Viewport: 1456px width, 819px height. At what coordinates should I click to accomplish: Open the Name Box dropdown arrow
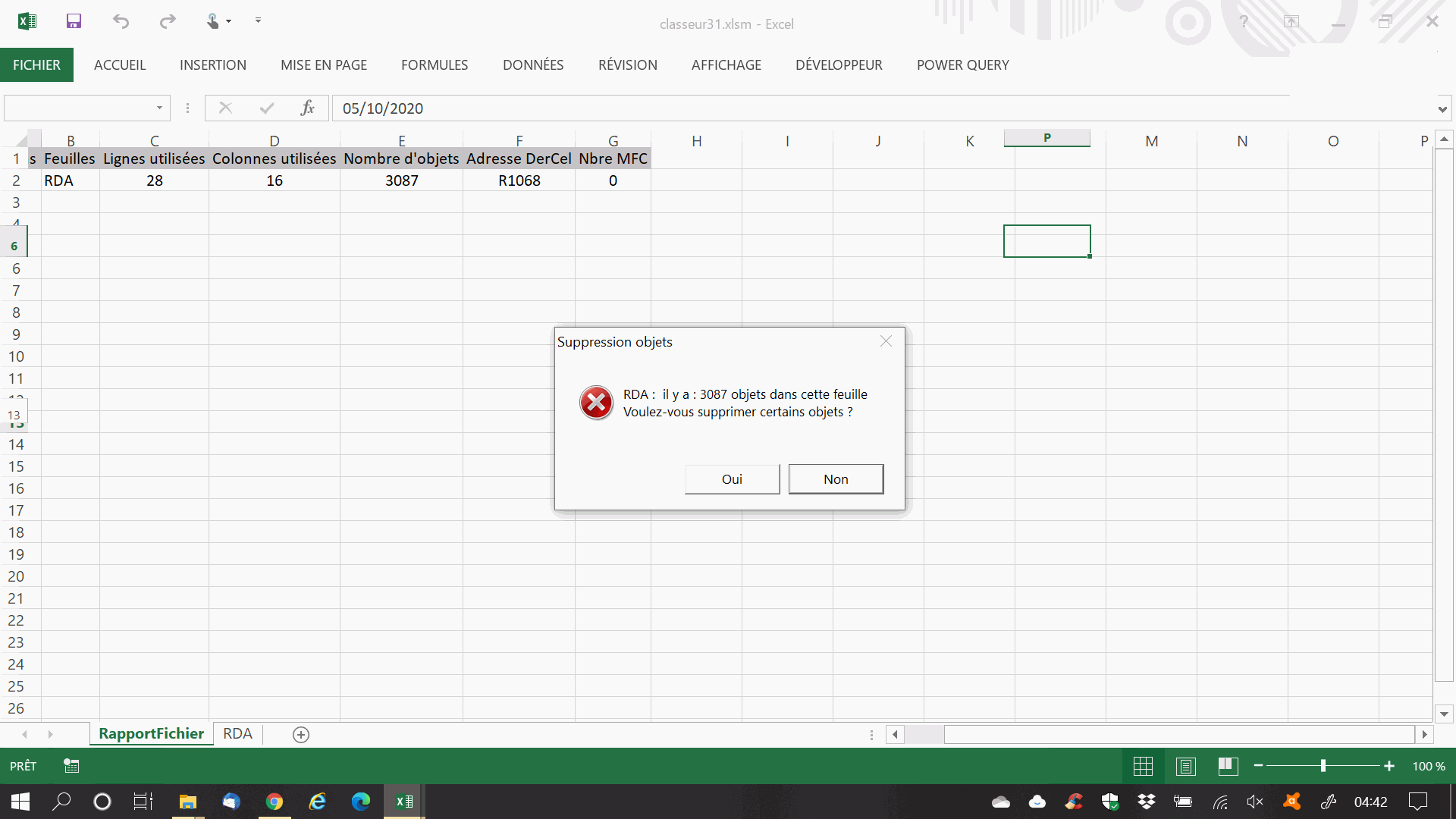[x=159, y=108]
